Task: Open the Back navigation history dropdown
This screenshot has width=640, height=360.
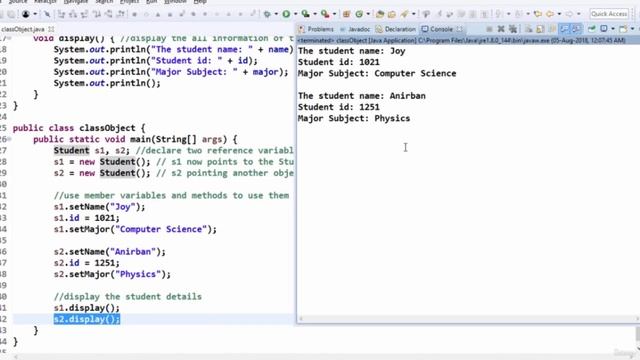Action: 559,14
